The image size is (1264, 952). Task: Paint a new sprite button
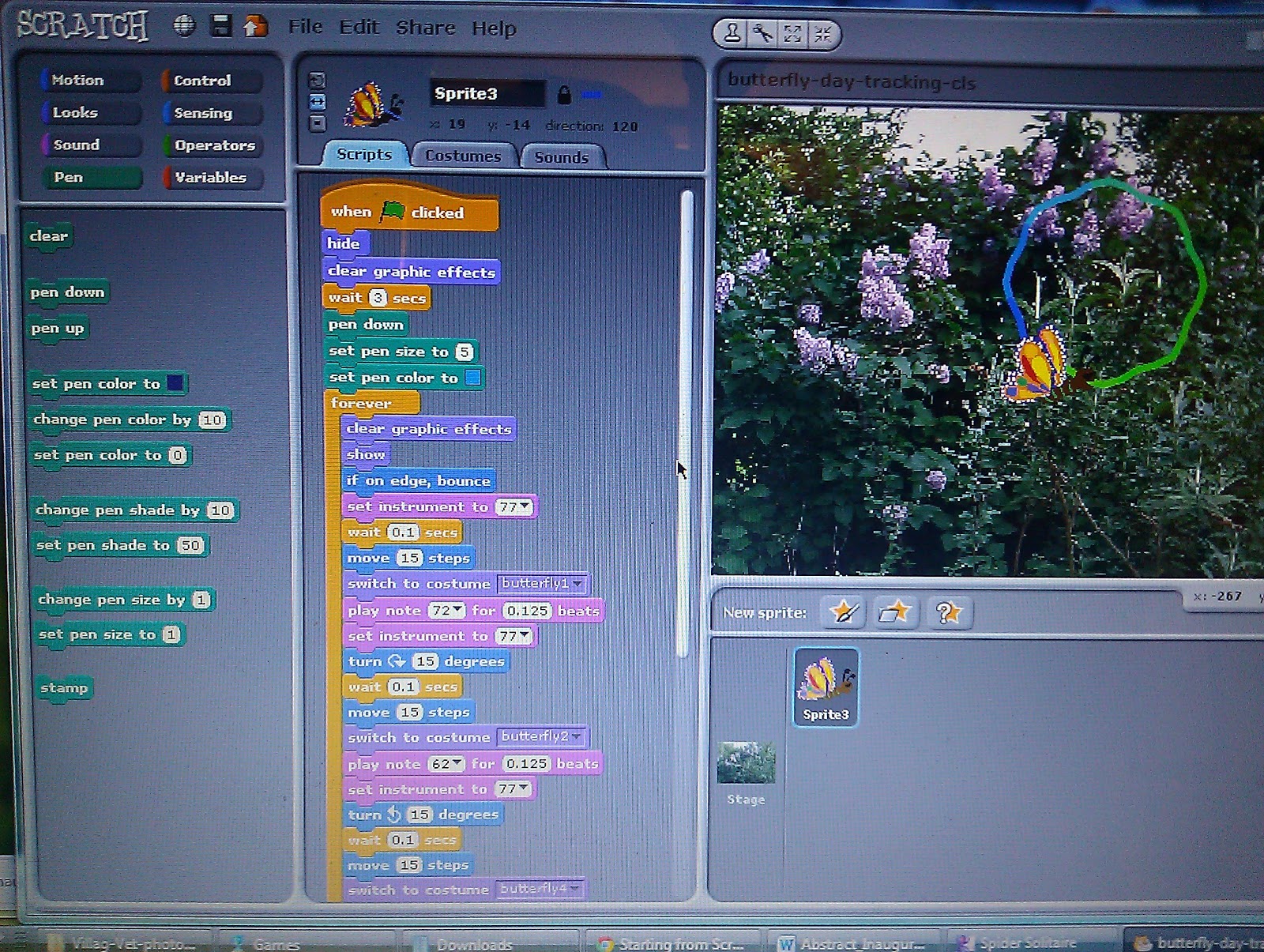[x=844, y=611]
